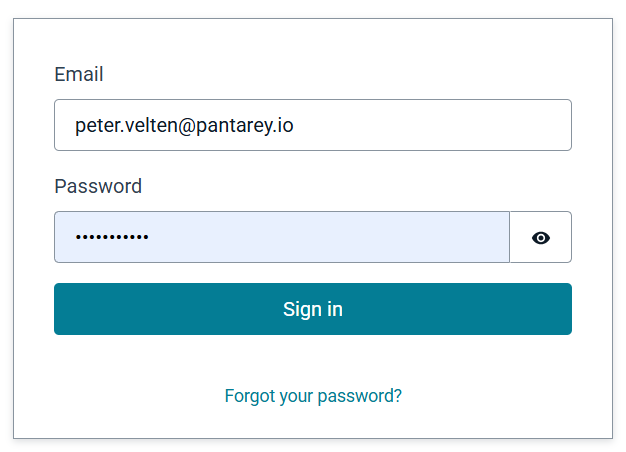Click the Password field label
Image resolution: width=626 pixels, height=452 pixels.
(x=98, y=186)
